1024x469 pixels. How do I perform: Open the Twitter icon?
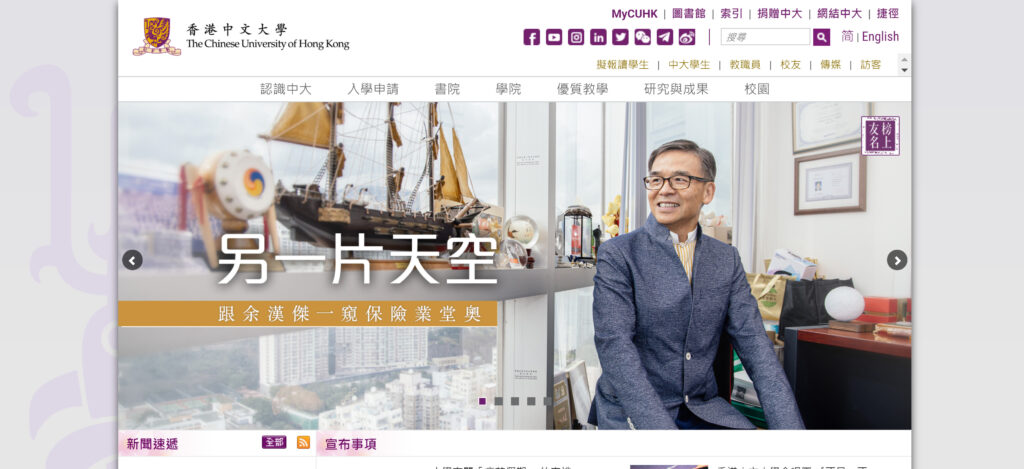coord(620,37)
